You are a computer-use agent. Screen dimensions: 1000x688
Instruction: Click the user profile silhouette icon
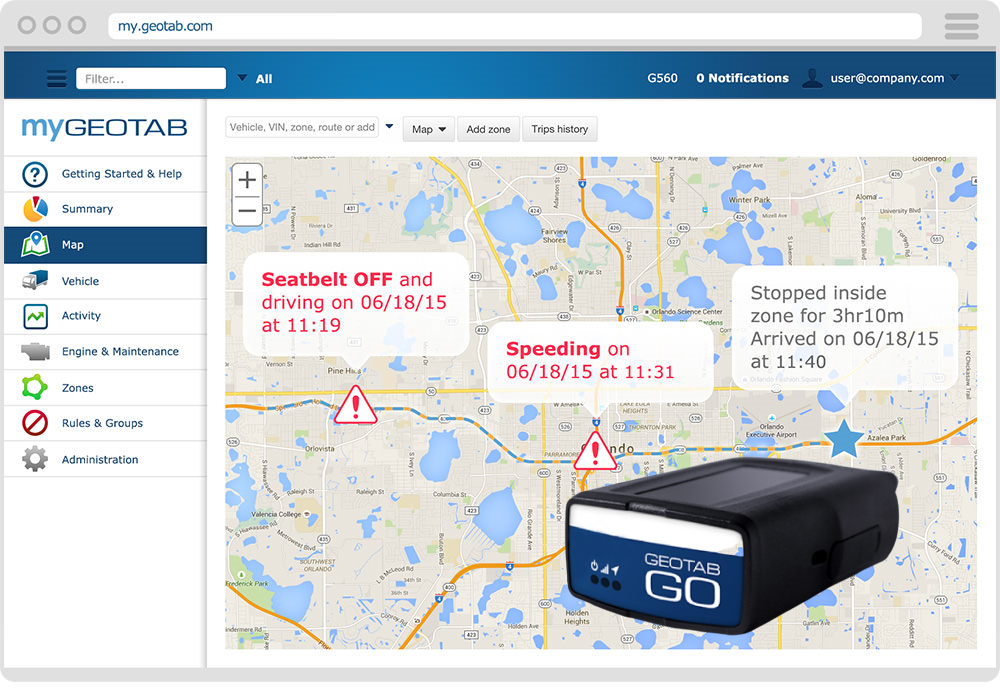(812, 78)
